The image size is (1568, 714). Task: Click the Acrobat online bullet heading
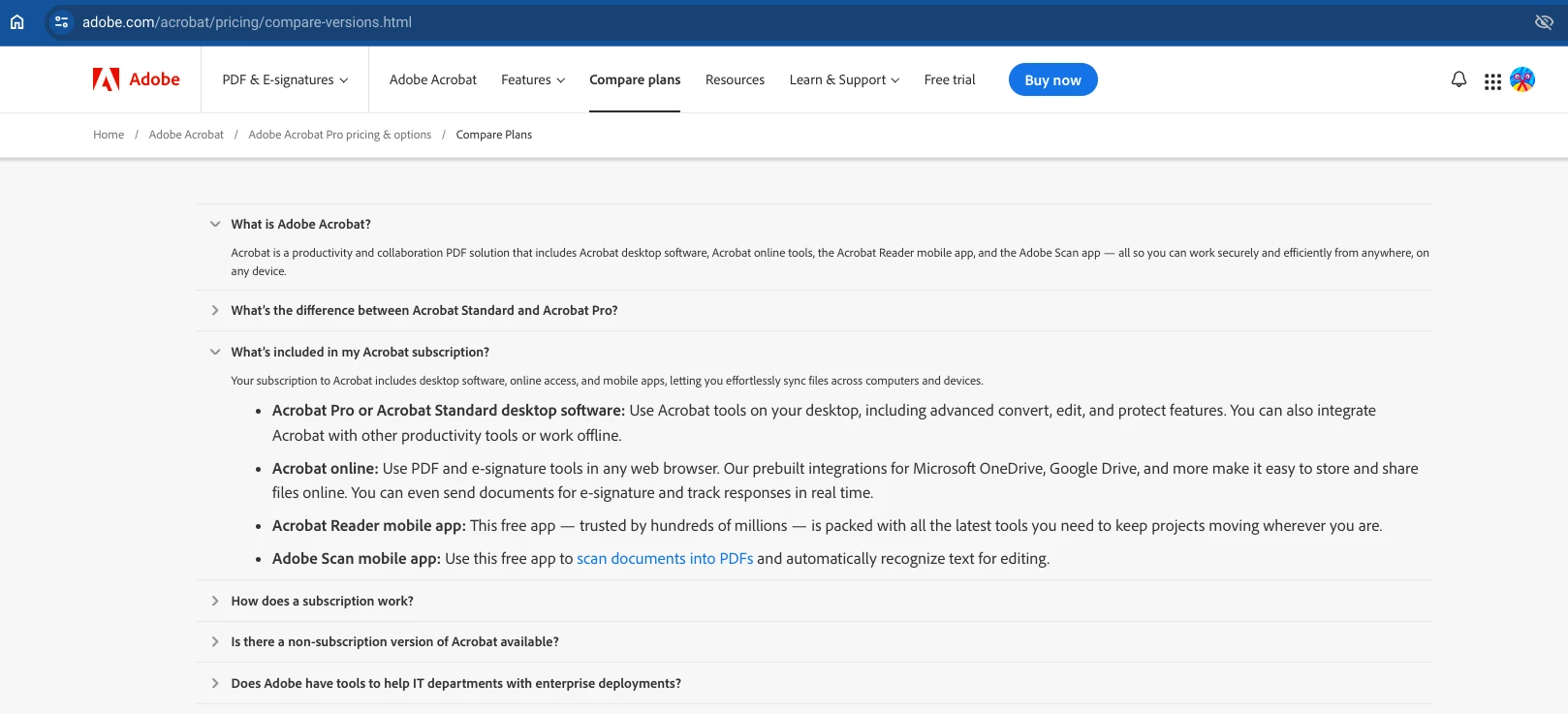coord(325,468)
